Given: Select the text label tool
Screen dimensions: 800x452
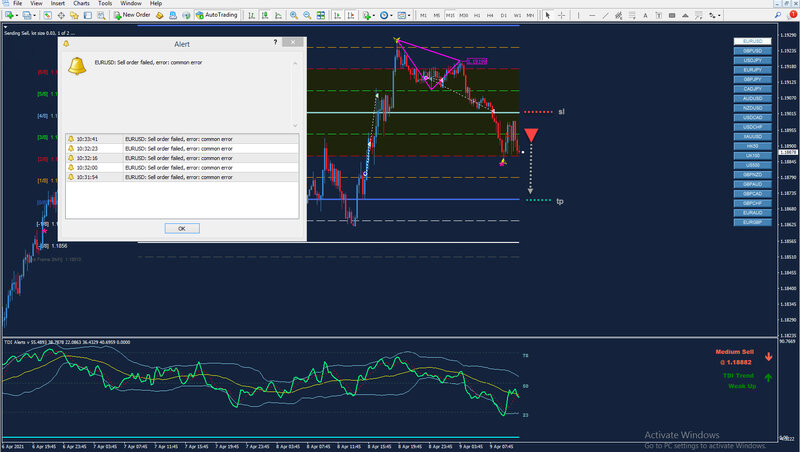Looking at the screenshot, I should coord(659,15).
